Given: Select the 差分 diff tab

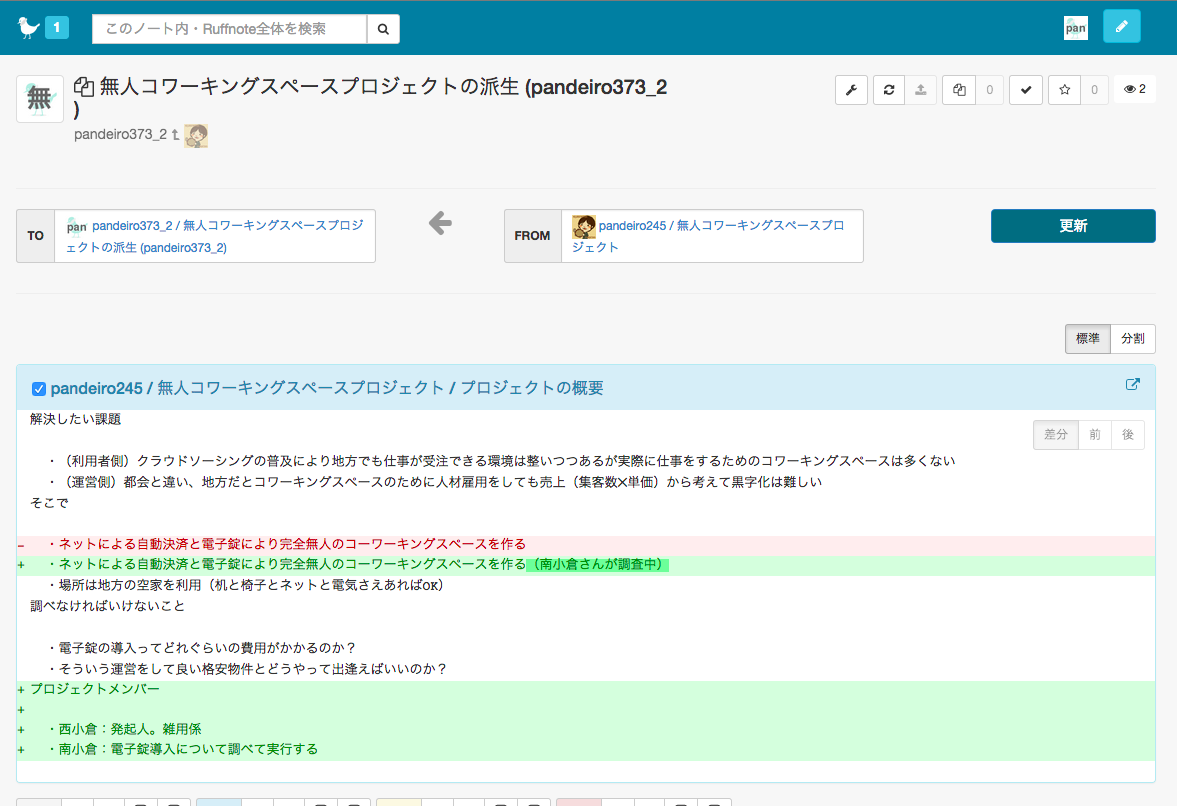Looking at the screenshot, I should tap(1056, 435).
